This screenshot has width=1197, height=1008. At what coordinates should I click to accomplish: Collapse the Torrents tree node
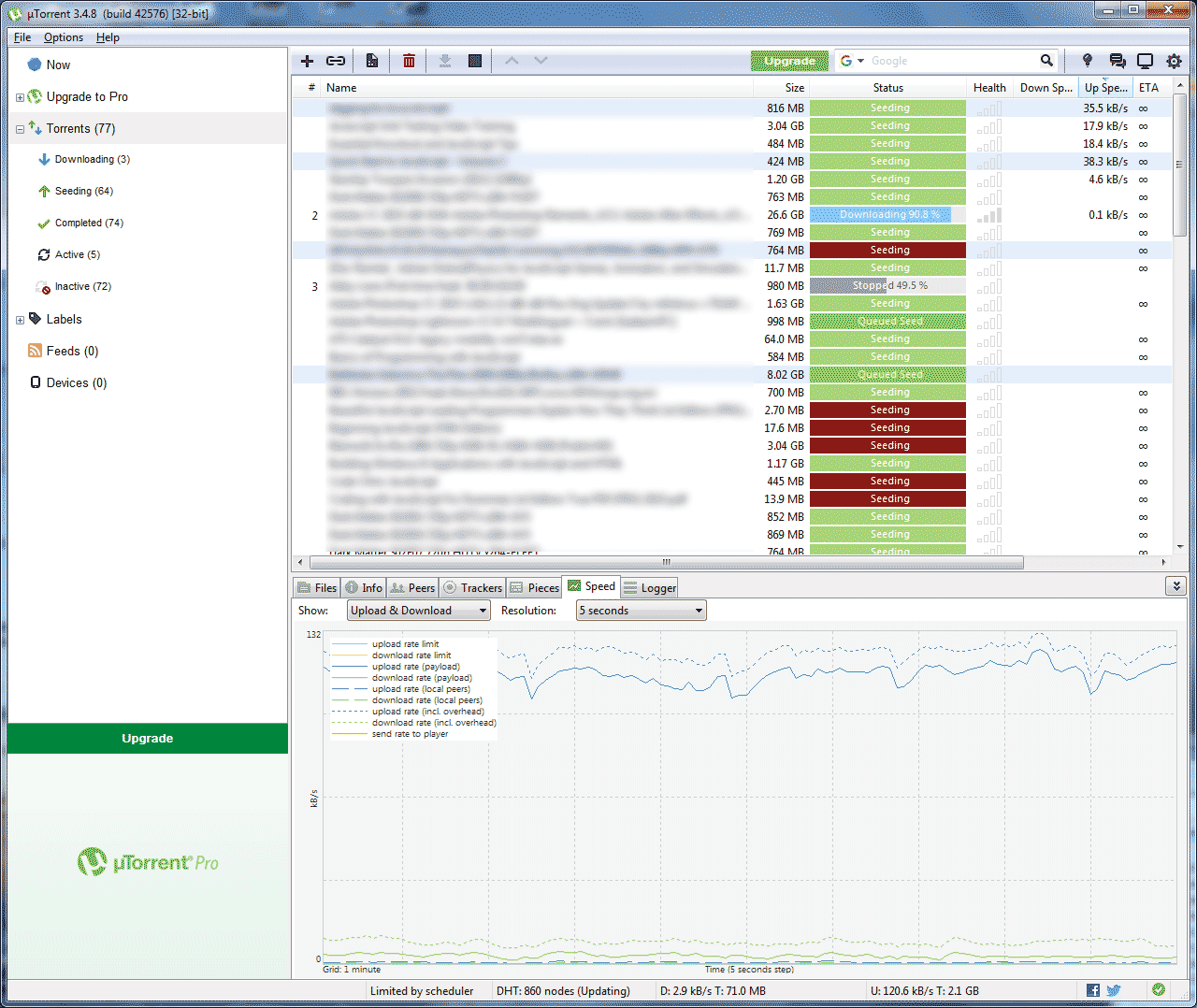point(20,129)
